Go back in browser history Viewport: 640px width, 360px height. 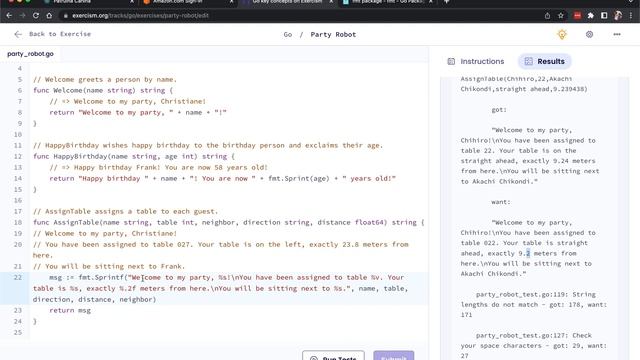click(9, 16)
